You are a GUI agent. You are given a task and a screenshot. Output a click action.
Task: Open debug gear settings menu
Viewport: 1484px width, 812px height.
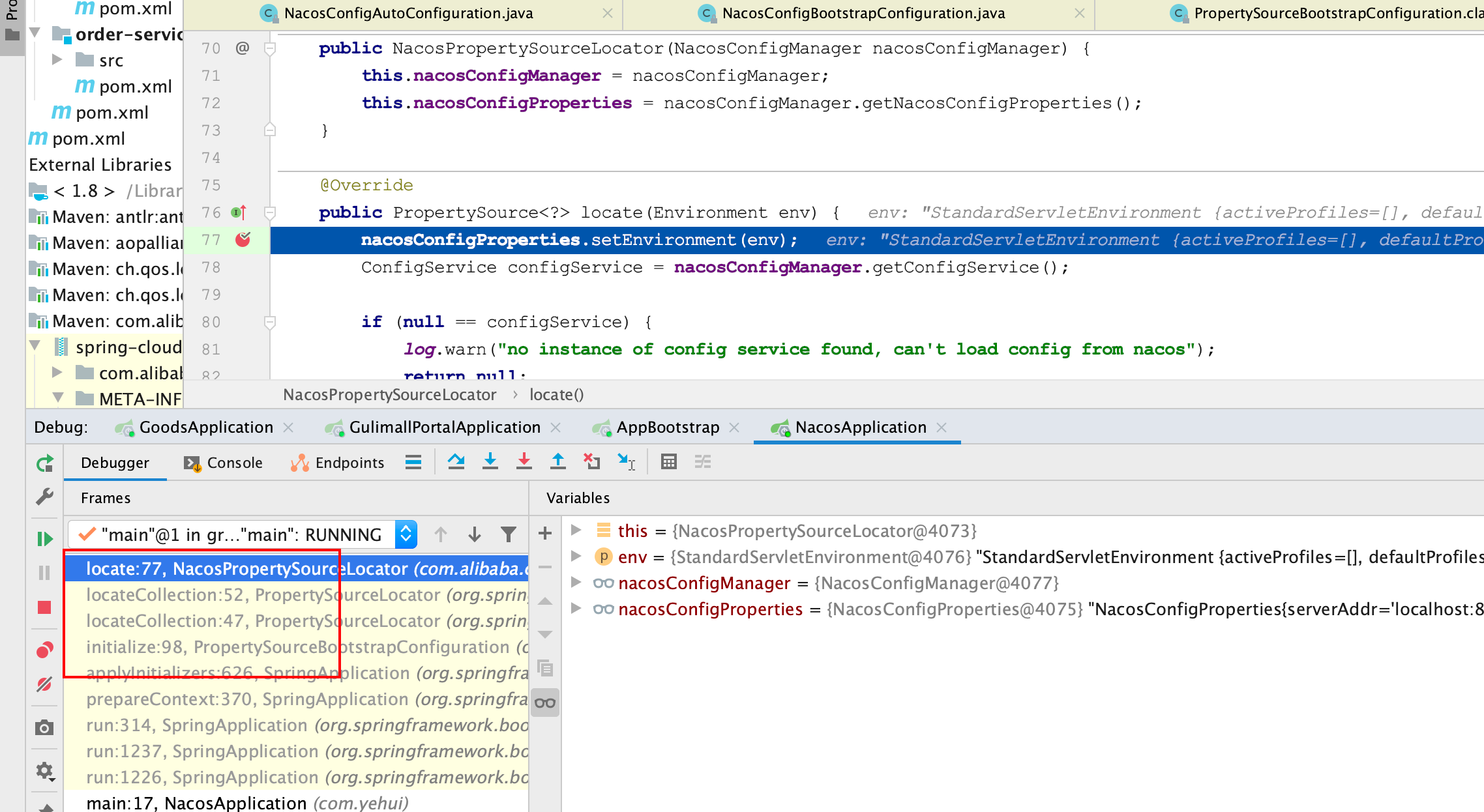pyautogui.click(x=44, y=771)
